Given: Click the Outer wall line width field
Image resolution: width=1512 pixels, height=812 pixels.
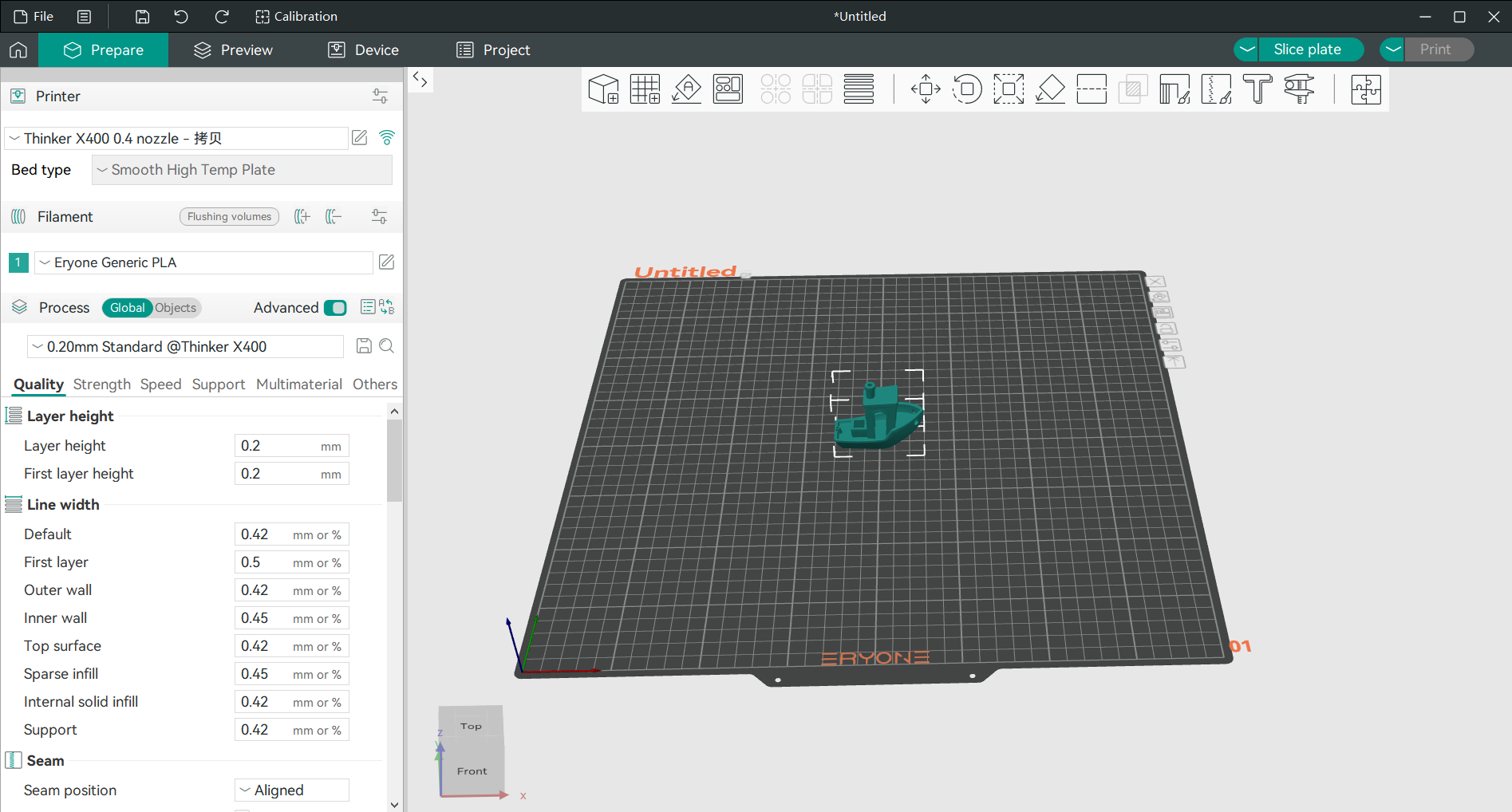Looking at the screenshot, I should 292,590.
